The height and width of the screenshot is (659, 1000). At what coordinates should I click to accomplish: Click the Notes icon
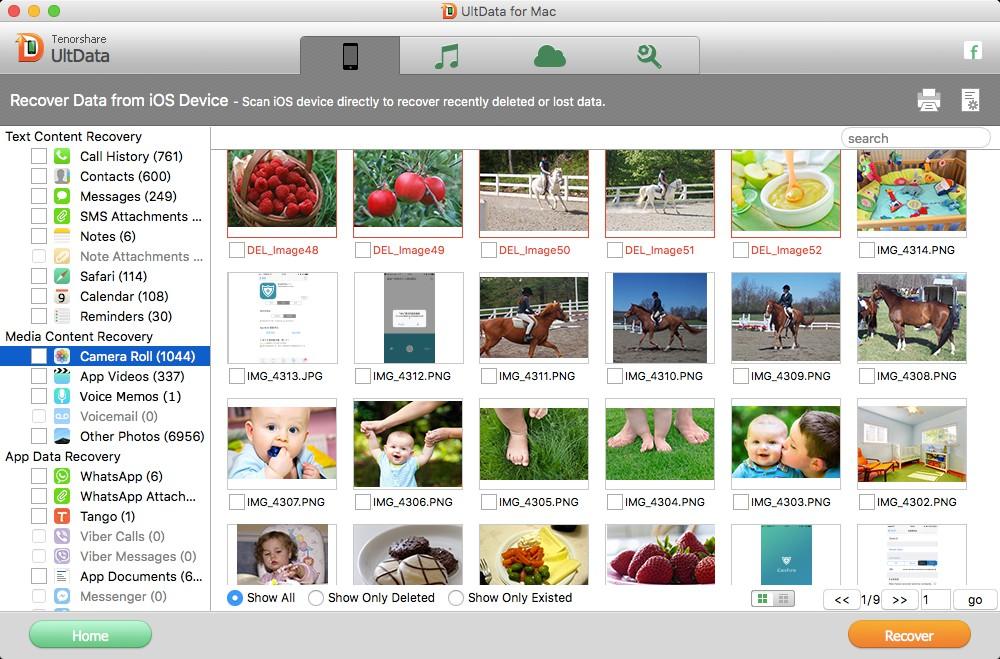[x=62, y=236]
